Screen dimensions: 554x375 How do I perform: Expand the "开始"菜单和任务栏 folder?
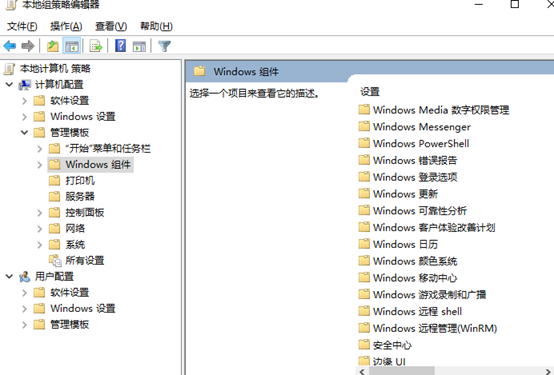pyautogui.click(x=40, y=149)
